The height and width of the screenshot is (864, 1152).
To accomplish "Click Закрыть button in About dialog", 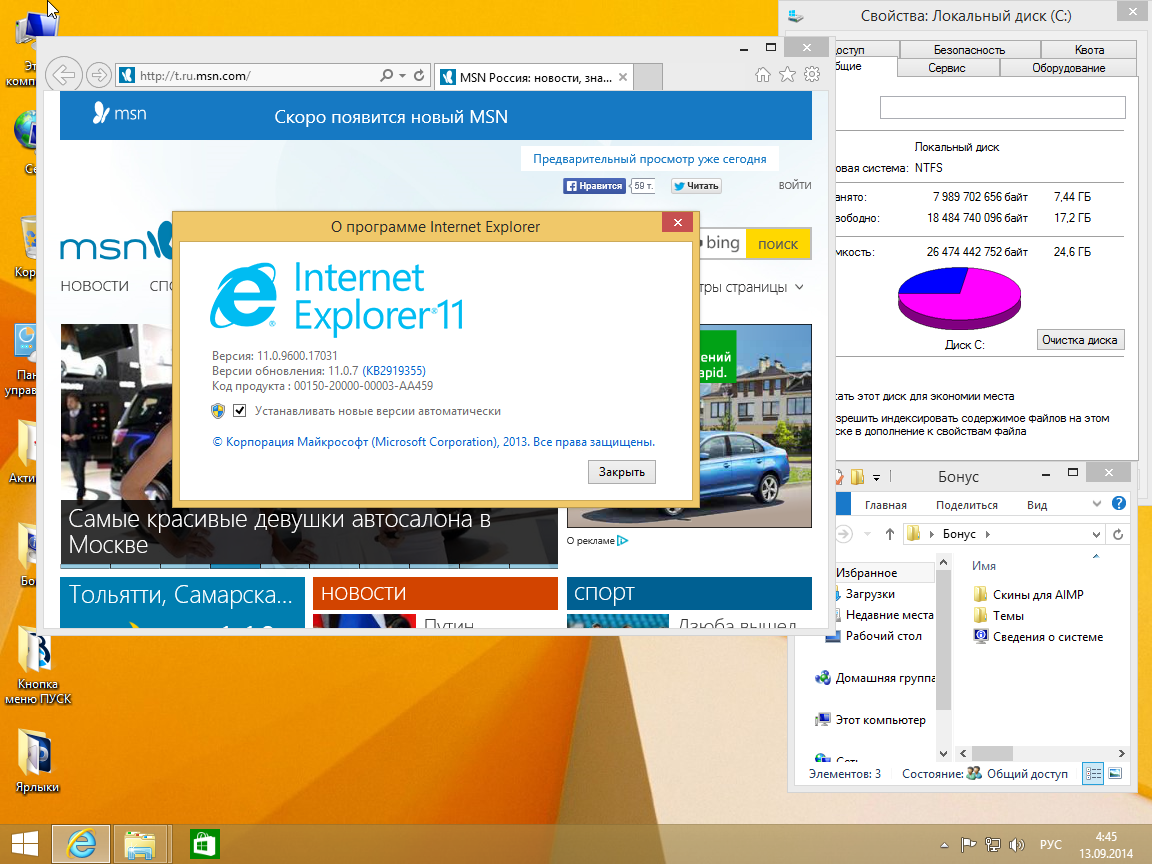I will point(622,472).
